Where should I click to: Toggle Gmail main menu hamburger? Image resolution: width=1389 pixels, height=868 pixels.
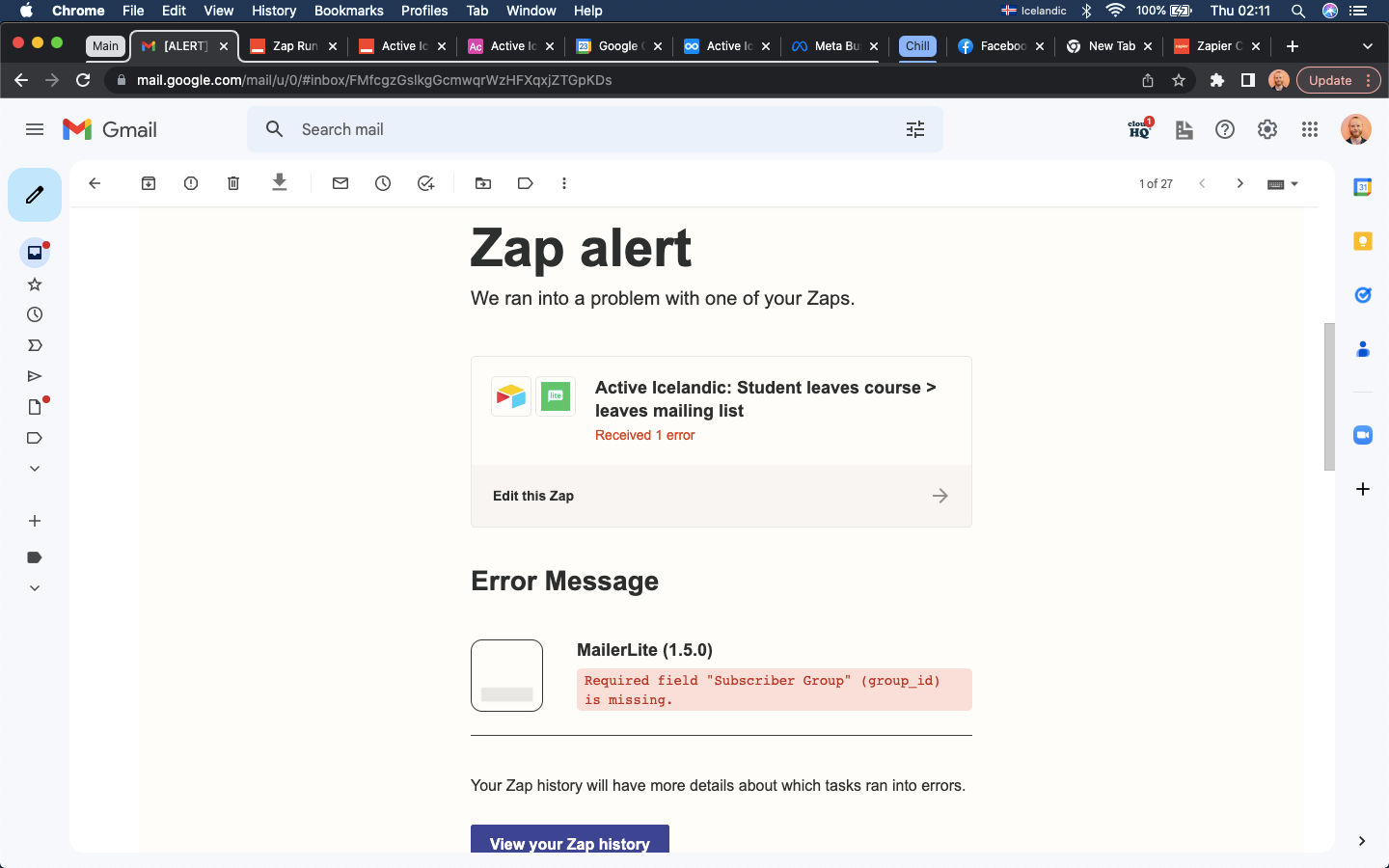point(35,129)
